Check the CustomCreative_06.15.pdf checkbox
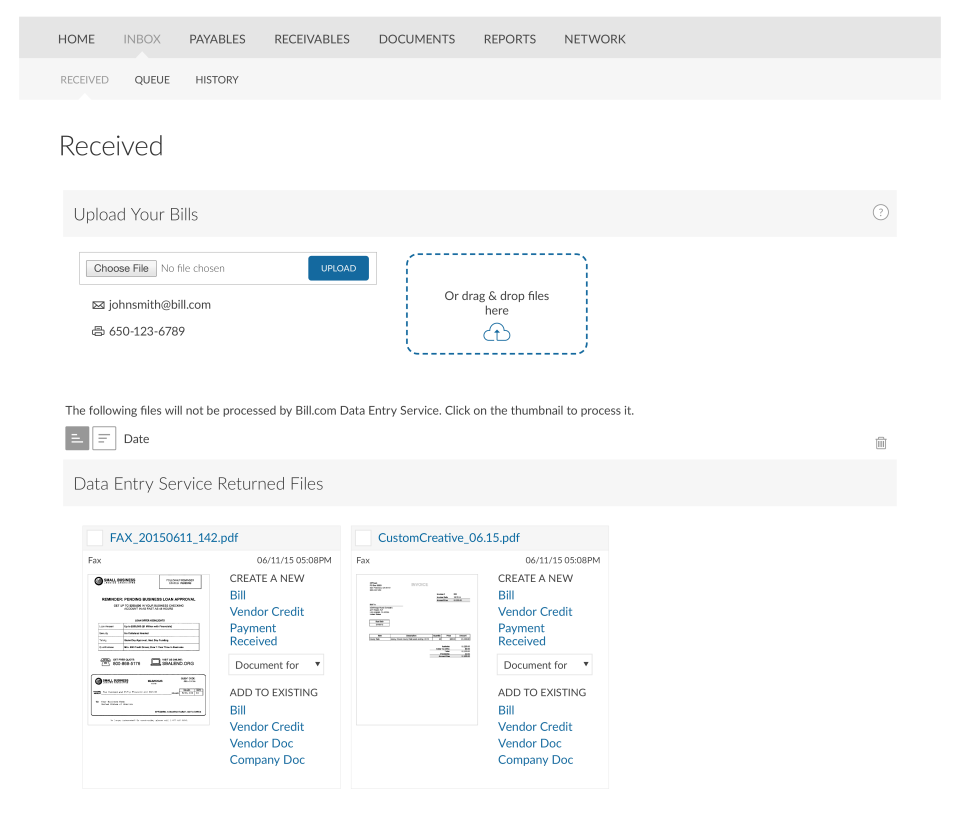This screenshot has height=828, width=960. click(x=363, y=538)
